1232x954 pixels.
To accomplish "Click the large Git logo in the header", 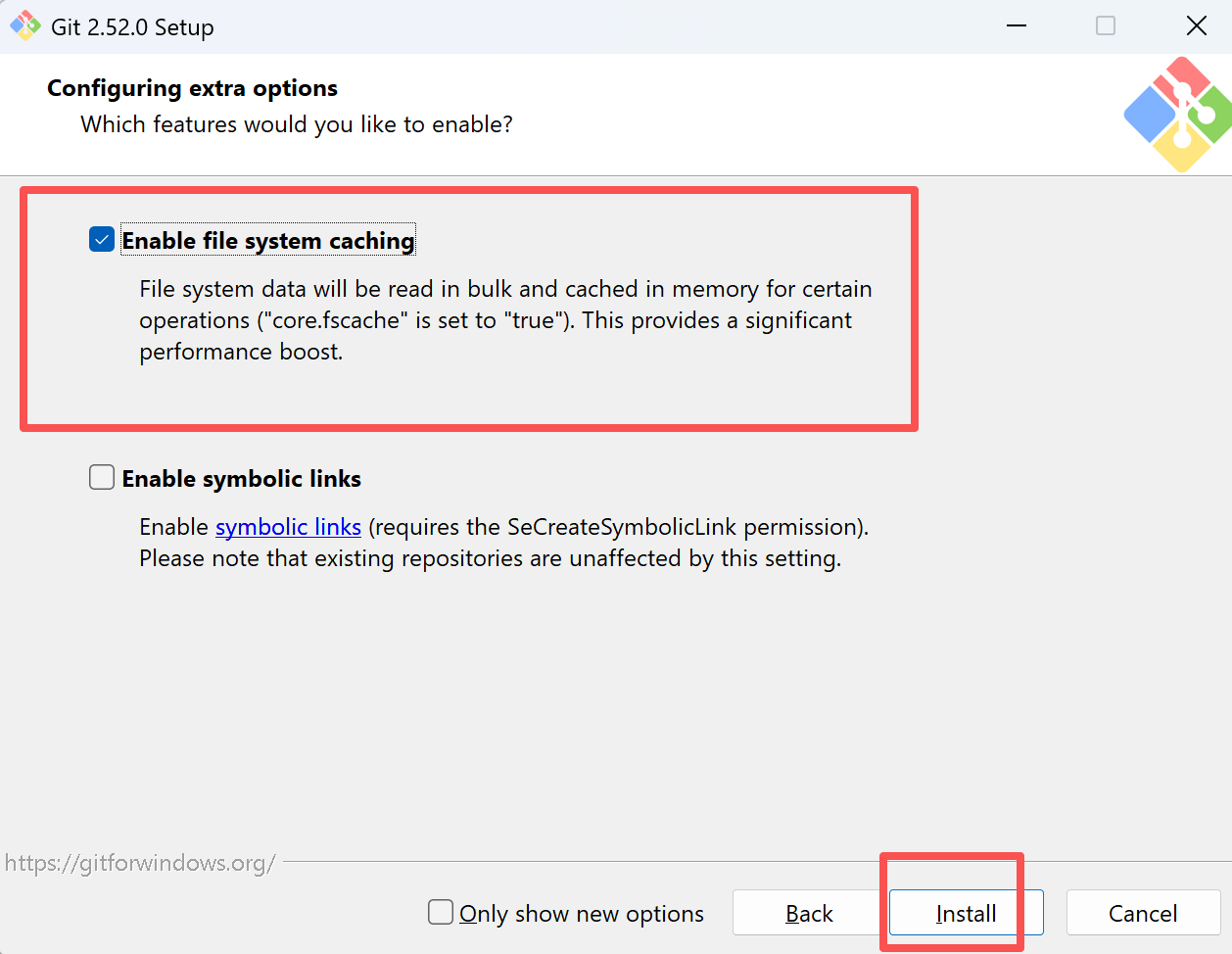I will pyautogui.click(x=1176, y=115).
